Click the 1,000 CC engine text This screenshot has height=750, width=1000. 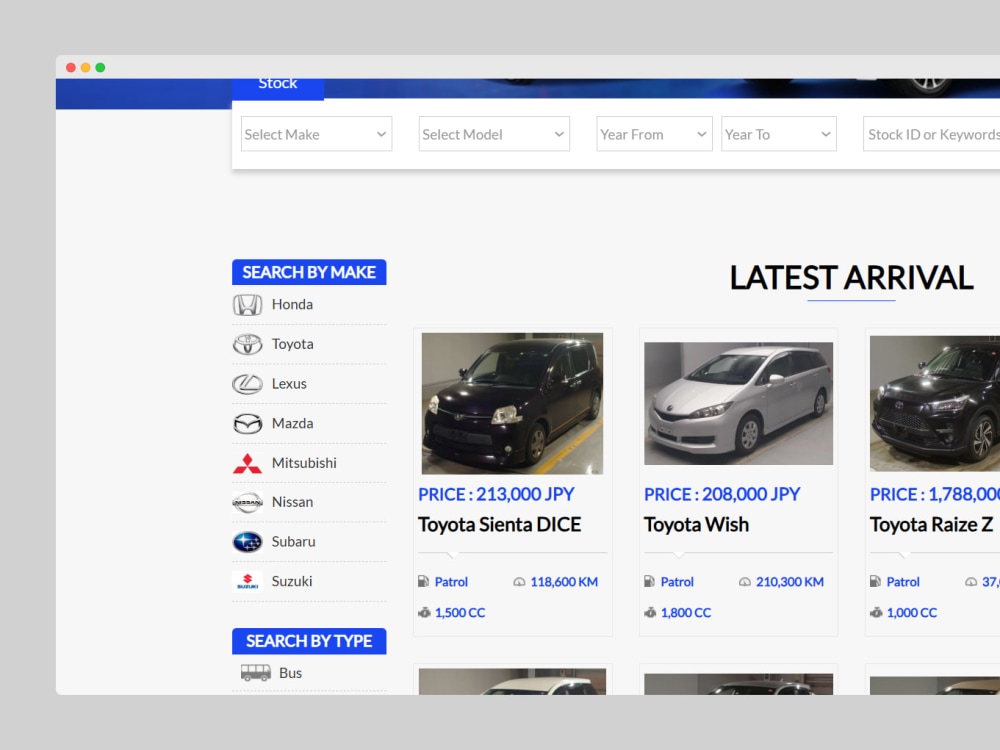(912, 613)
